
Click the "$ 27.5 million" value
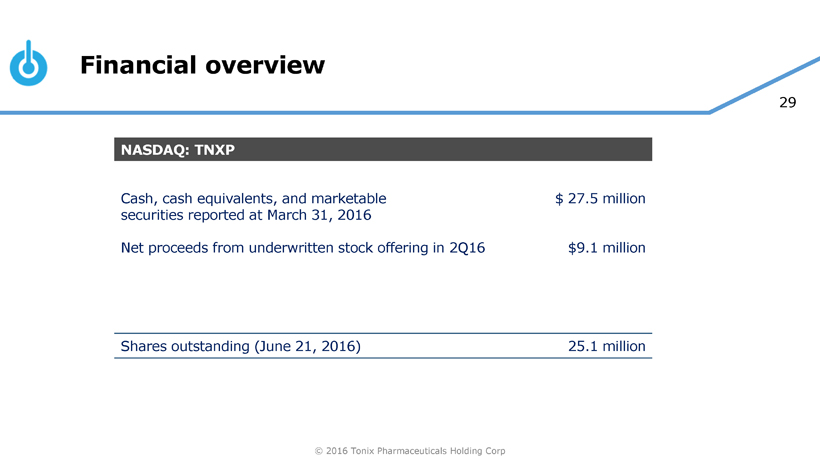(600, 198)
